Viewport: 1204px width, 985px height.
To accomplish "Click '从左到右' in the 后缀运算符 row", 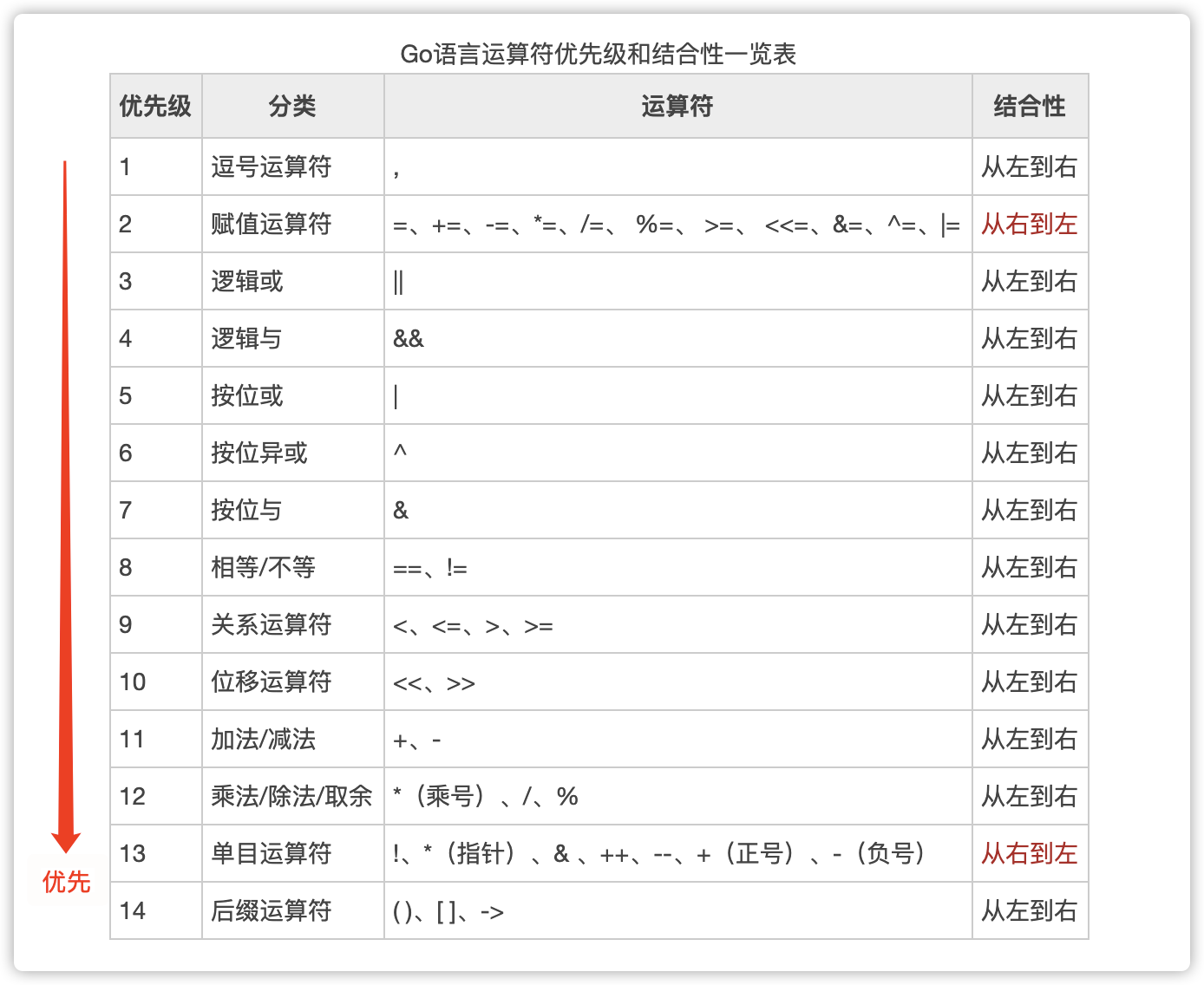I will coord(1030,910).
